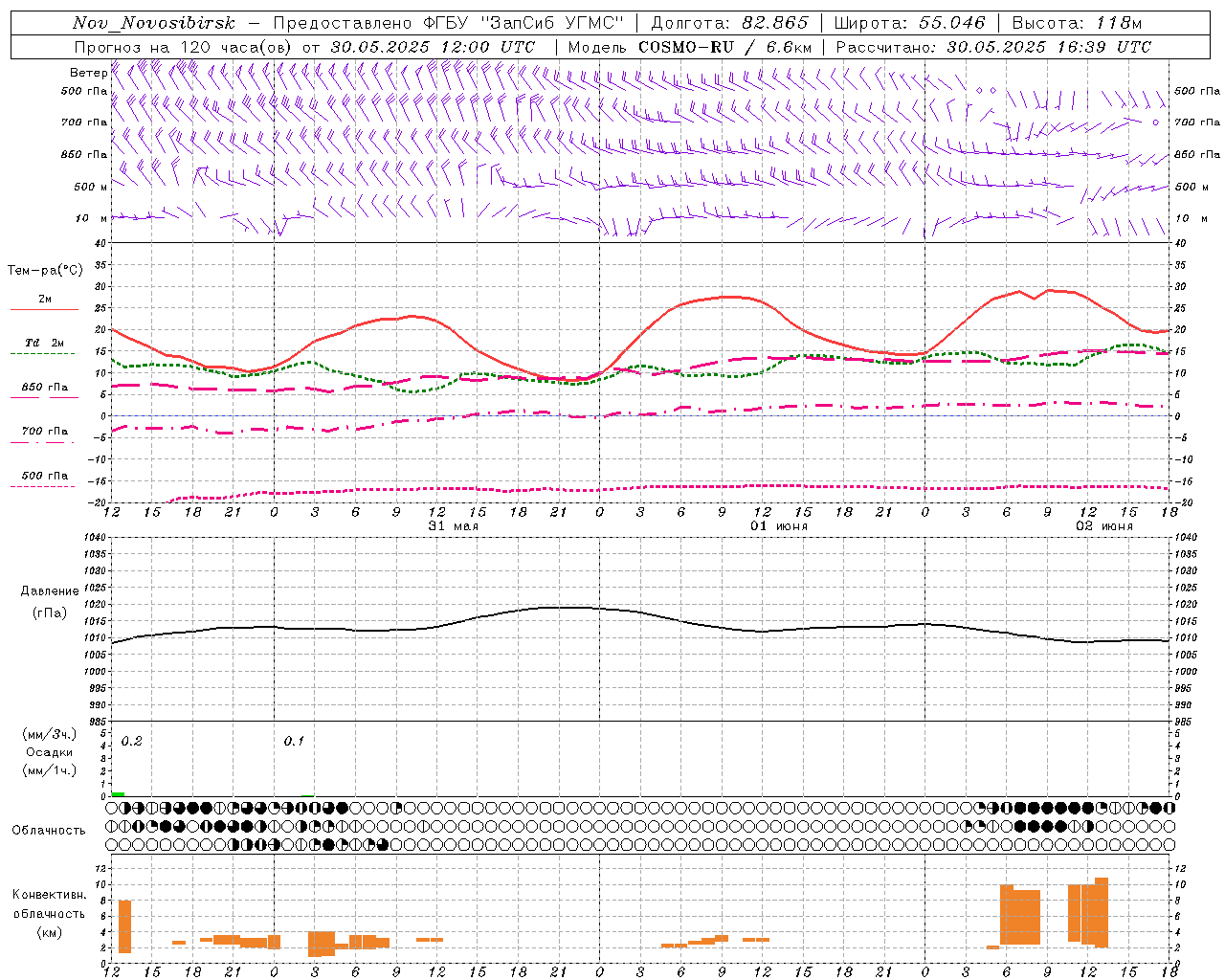This screenshot has width=1225, height=980.
Task: Click the (мм/3ч.) units label
Action: (49, 734)
